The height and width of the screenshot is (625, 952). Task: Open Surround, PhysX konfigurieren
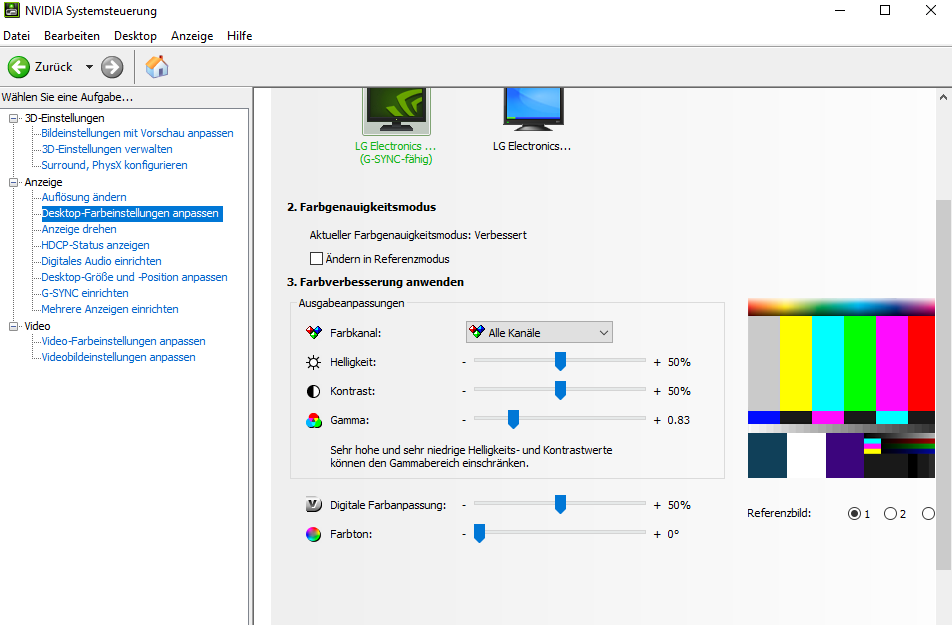(114, 165)
